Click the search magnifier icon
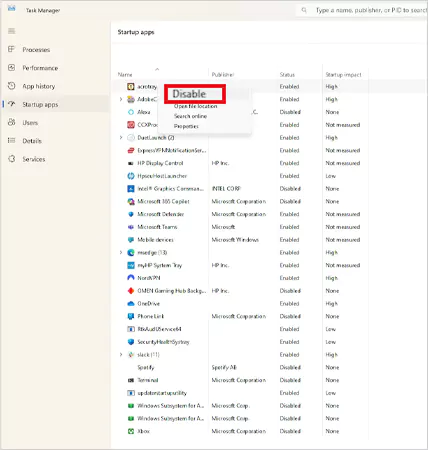This screenshot has height=450, width=428. 304,10
